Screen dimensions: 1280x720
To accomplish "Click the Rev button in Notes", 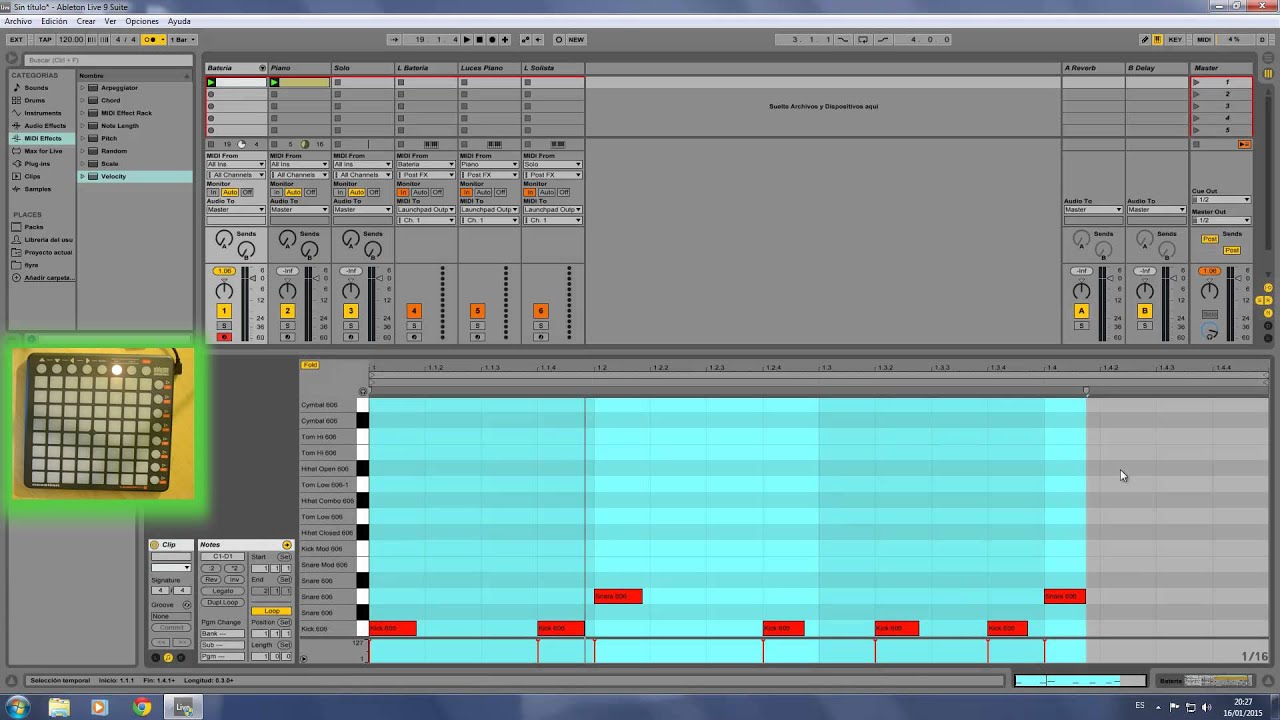I will pyautogui.click(x=212, y=580).
